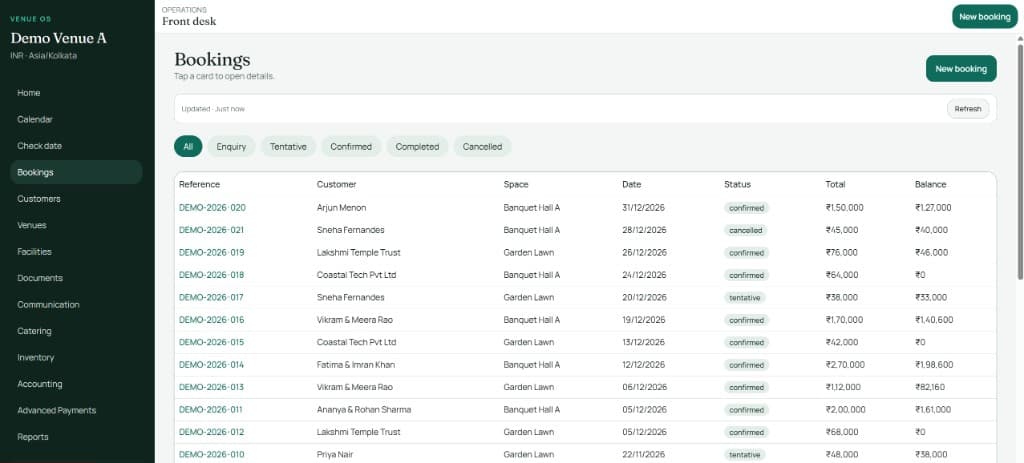Open booking DEMO-2026-014
The height and width of the screenshot is (463, 1024).
(212, 364)
